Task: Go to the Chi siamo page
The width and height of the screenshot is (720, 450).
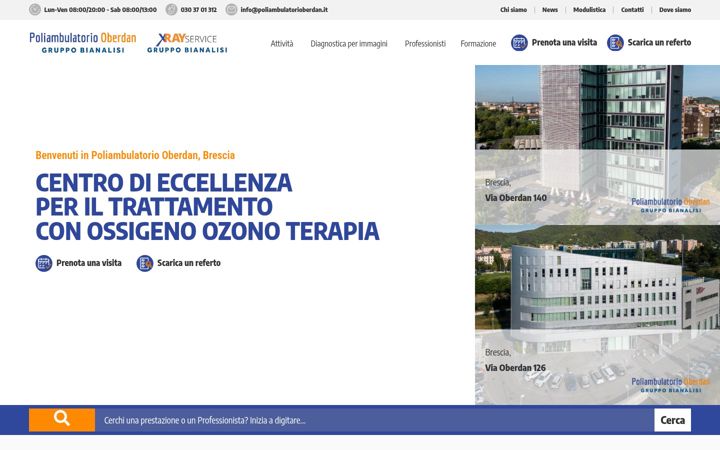Action: tap(513, 10)
